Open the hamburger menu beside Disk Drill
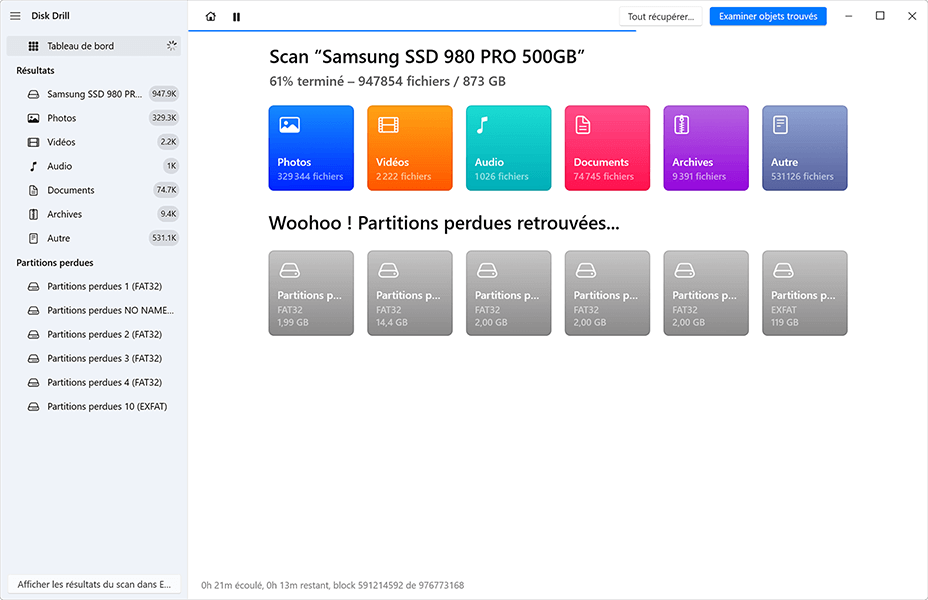Image resolution: width=928 pixels, height=600 pixels. click(x=15, y=16)
